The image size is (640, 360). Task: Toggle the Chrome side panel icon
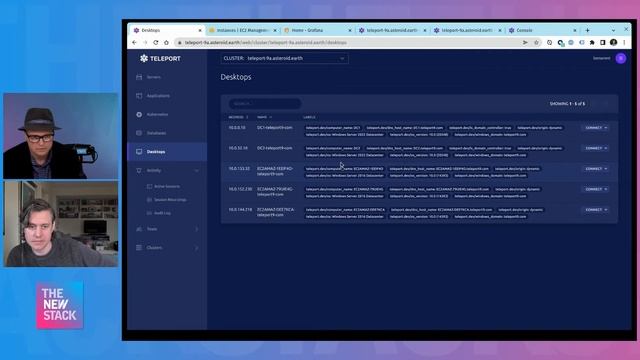(602, 42)
